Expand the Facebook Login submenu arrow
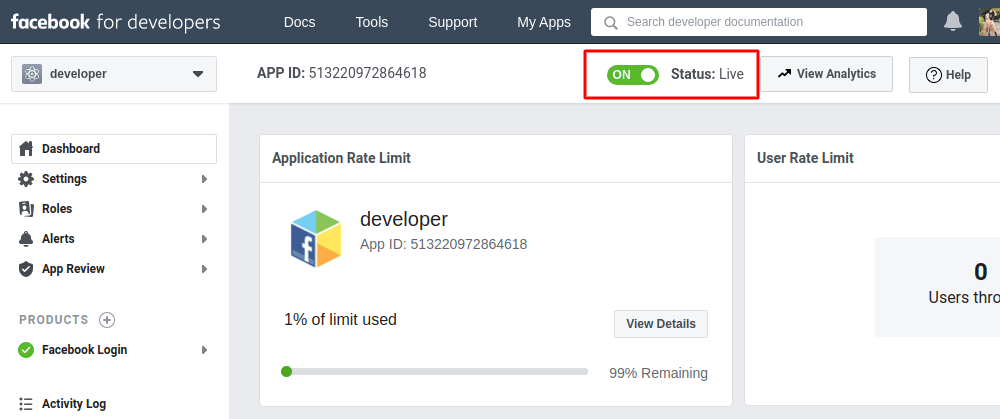This screenshot has height=419, width=1000. point(204,350)
